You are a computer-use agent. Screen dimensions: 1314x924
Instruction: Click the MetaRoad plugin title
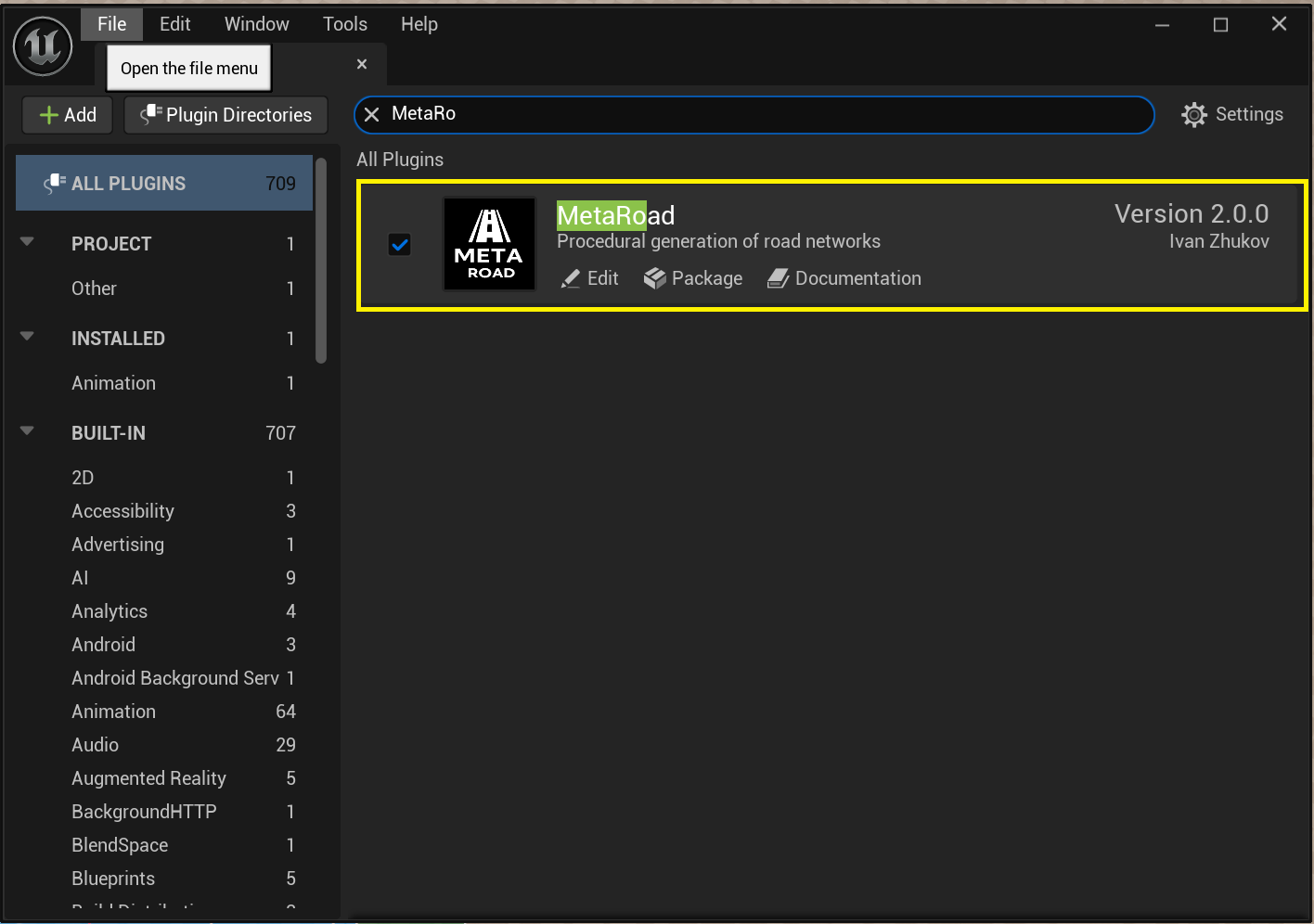[616, 215]
